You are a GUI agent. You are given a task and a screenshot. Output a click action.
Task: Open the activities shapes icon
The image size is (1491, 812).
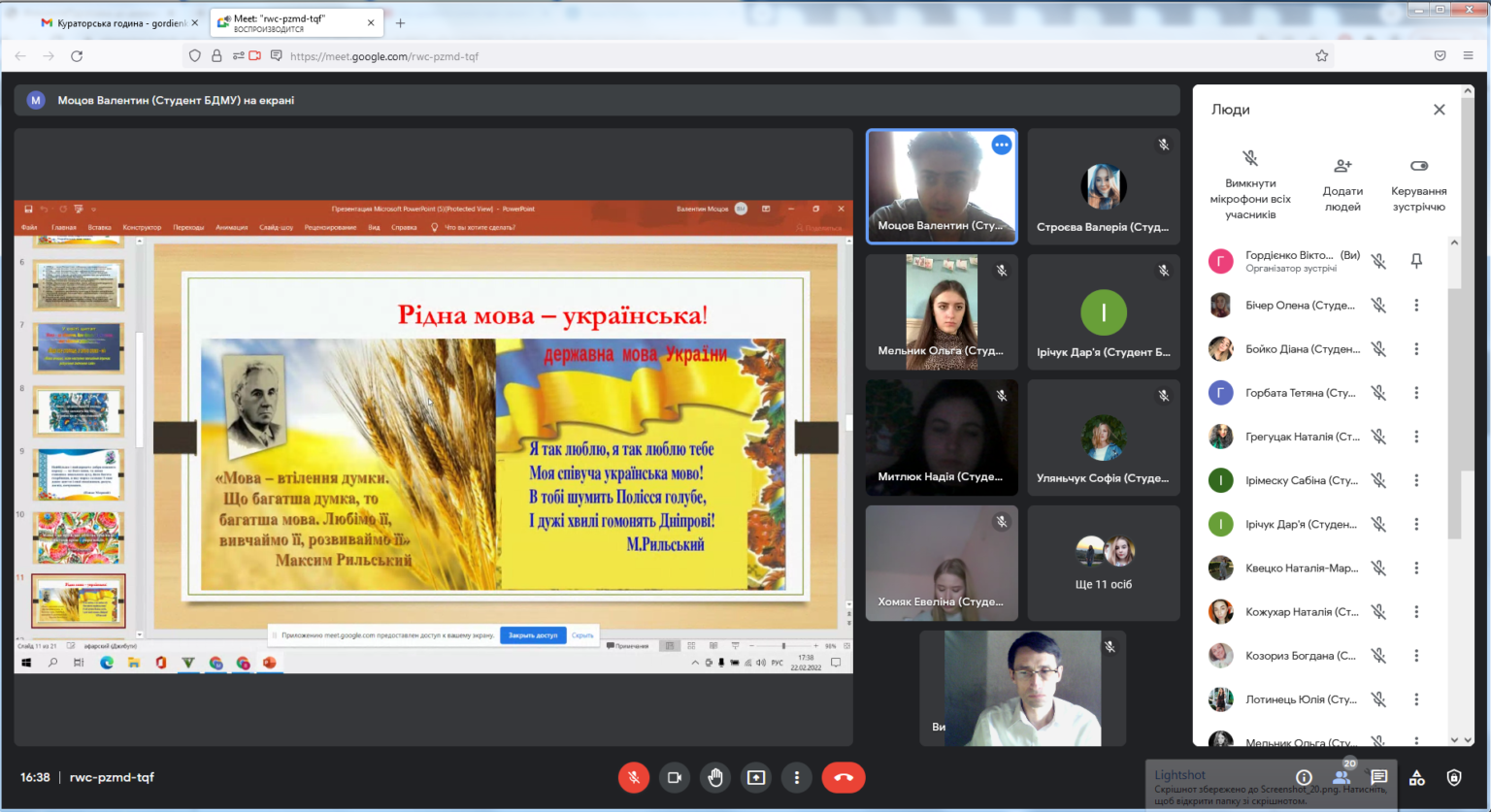1417,777
